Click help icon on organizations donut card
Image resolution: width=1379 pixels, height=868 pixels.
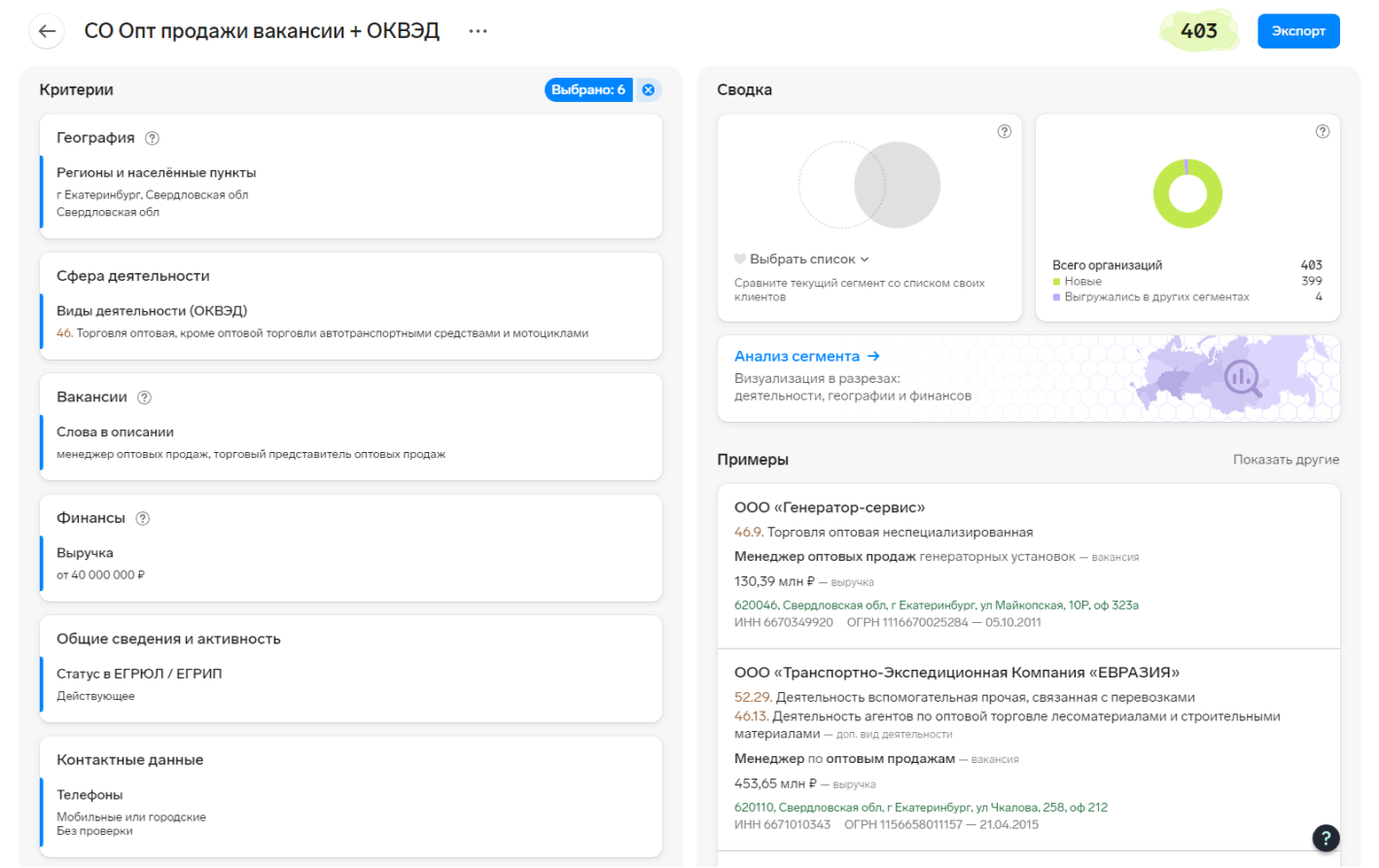click(x=1323, y=131)
